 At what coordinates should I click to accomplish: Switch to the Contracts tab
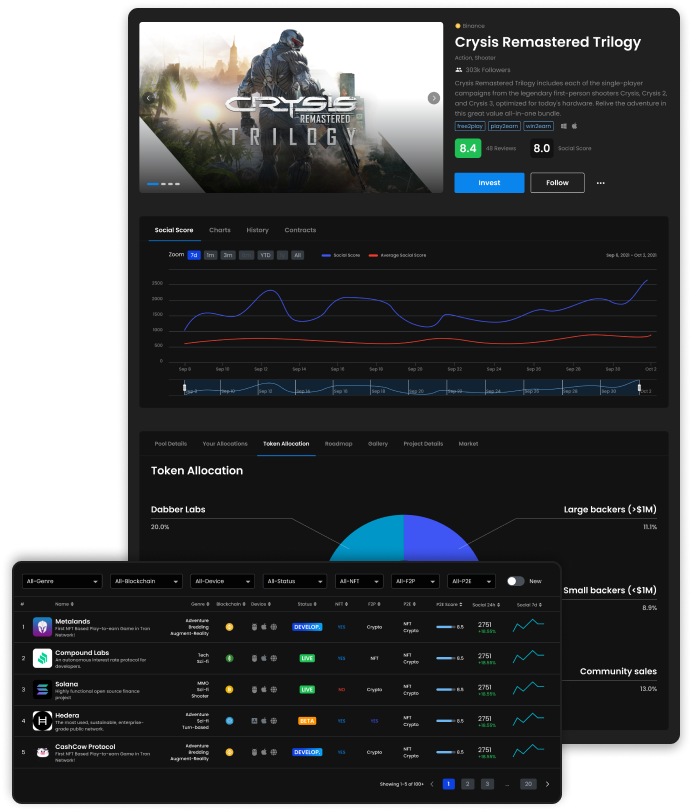pyautogui.click(x=300, y=230)
